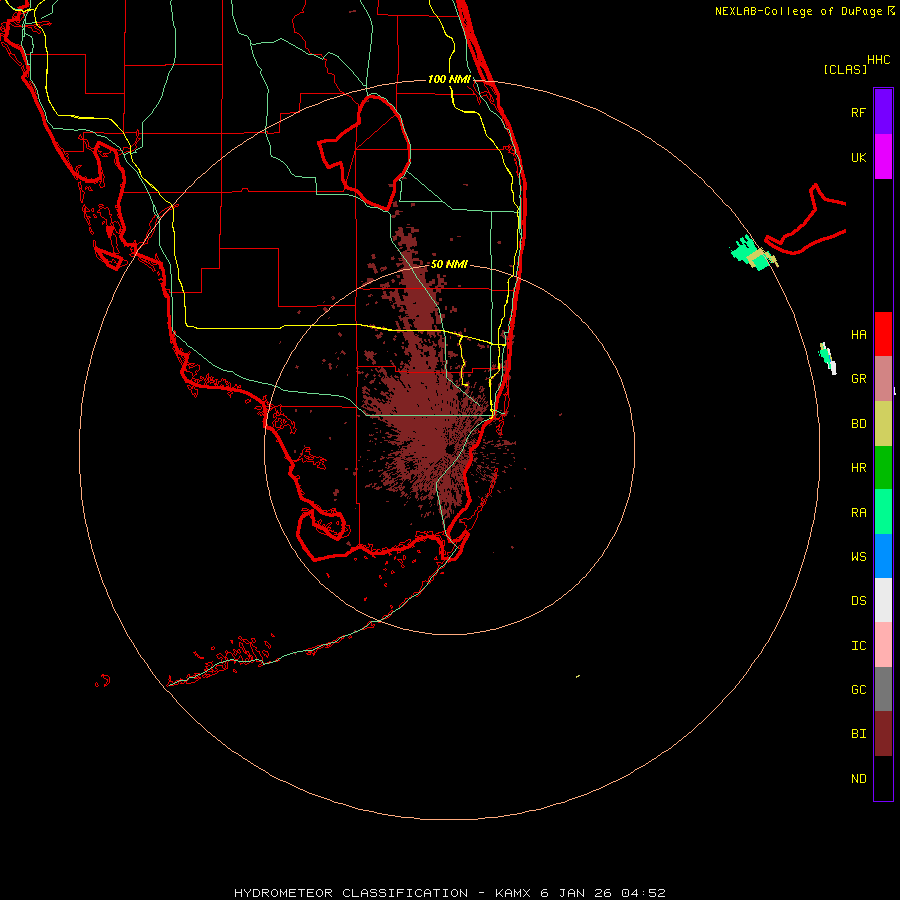
Task: Click the RA light green legend swatch
Action: click(883, 512)
